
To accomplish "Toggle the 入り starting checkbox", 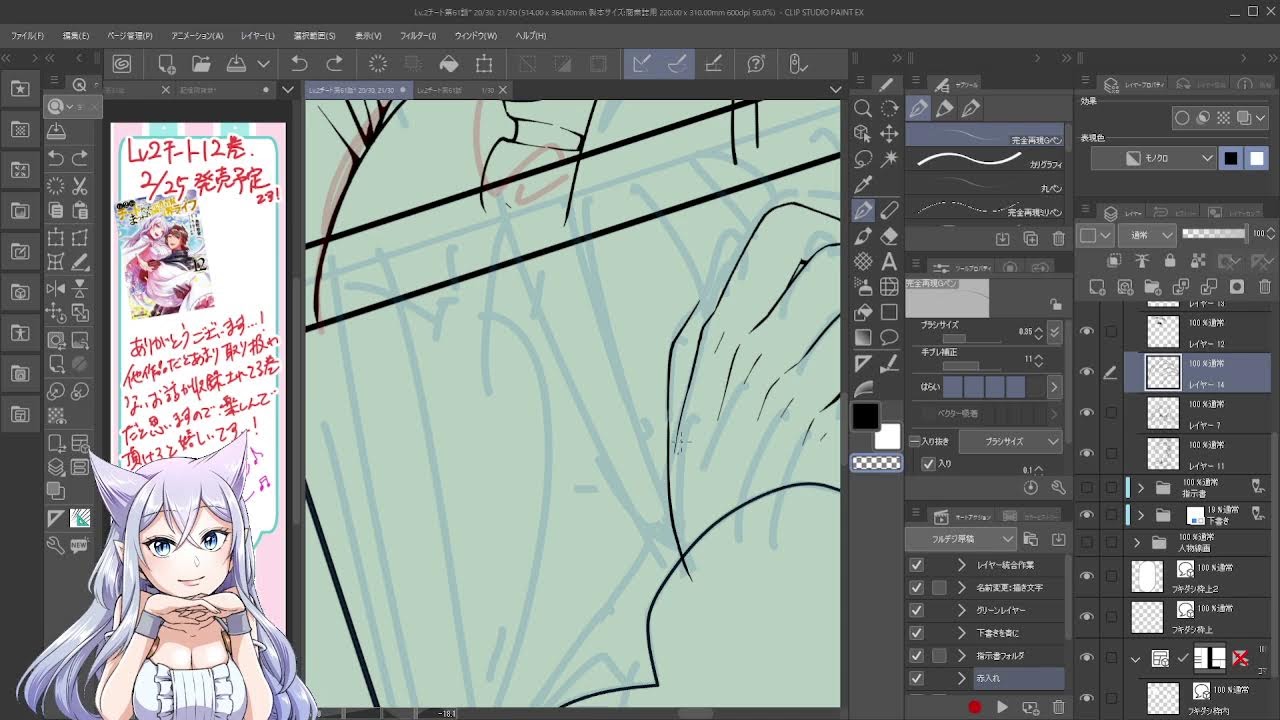I will click(x=929, y=464).
